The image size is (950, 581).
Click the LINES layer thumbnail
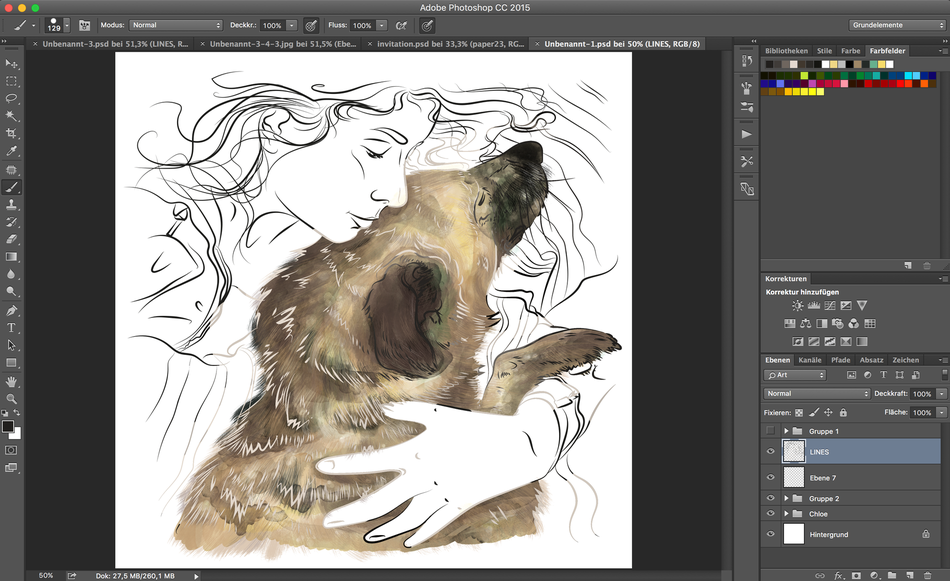(794, 451)
